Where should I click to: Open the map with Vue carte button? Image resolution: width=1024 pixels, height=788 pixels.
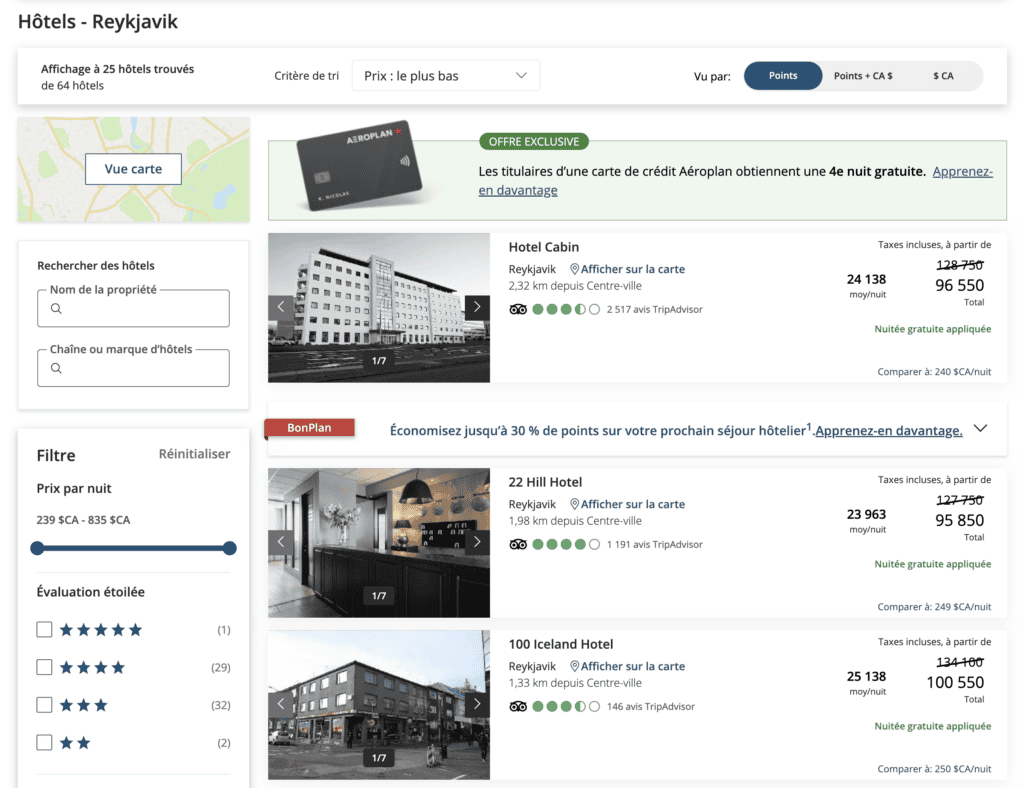pyautogui.click(x=133, y=169)
